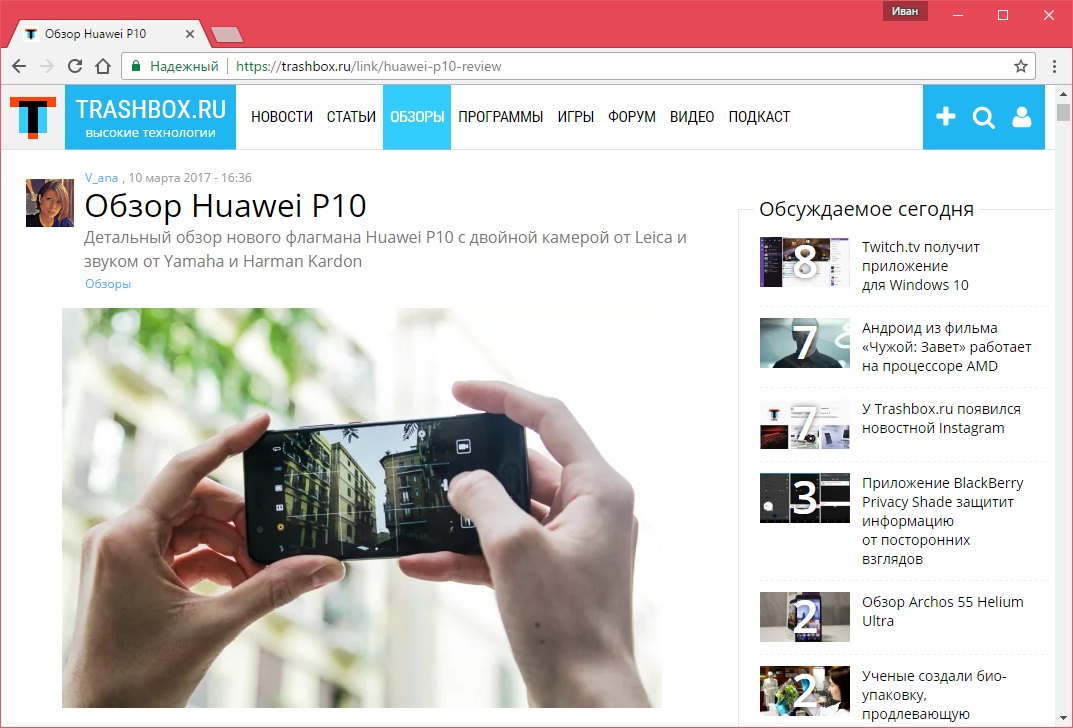This screenshot has width=1073, height=728.
Task: Click the Обзор Huawei P10 headline
Action: (x=225, y=206)
